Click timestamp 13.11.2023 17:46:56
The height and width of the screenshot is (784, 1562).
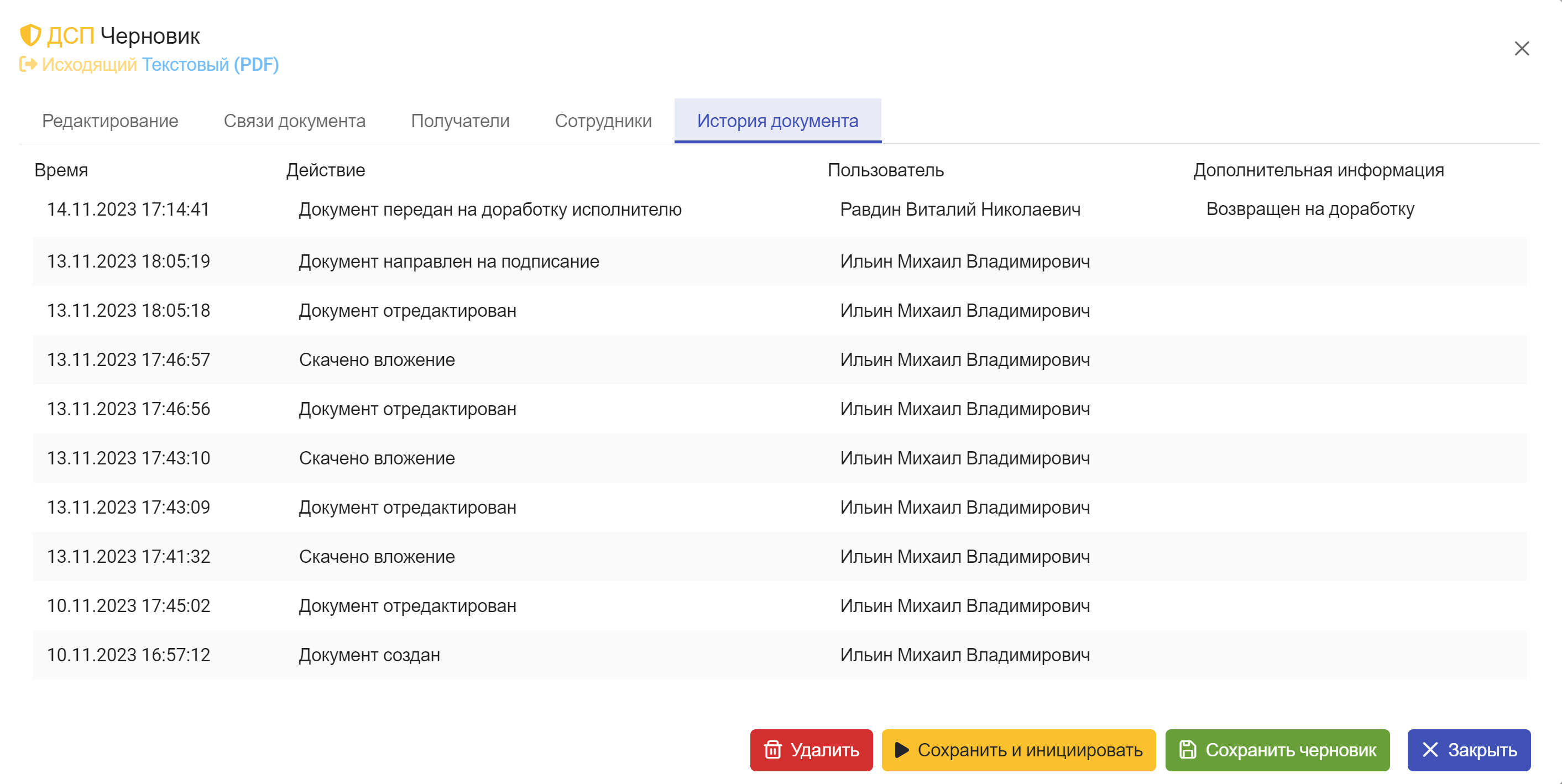(x=128, y=409)
